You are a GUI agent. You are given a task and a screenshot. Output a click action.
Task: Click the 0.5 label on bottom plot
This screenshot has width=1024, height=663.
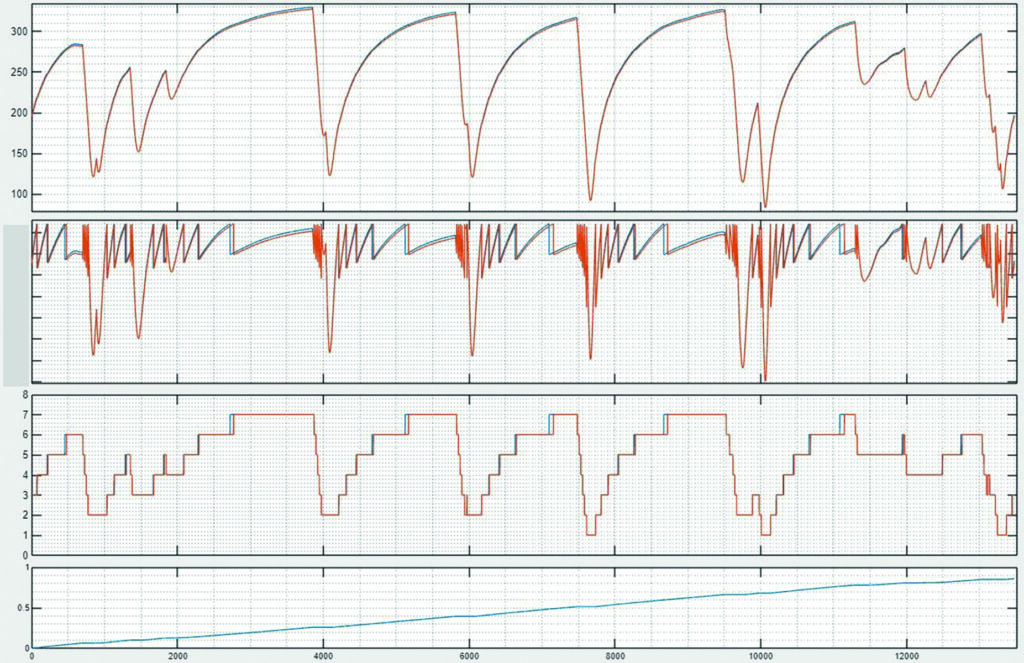(18, 607)
